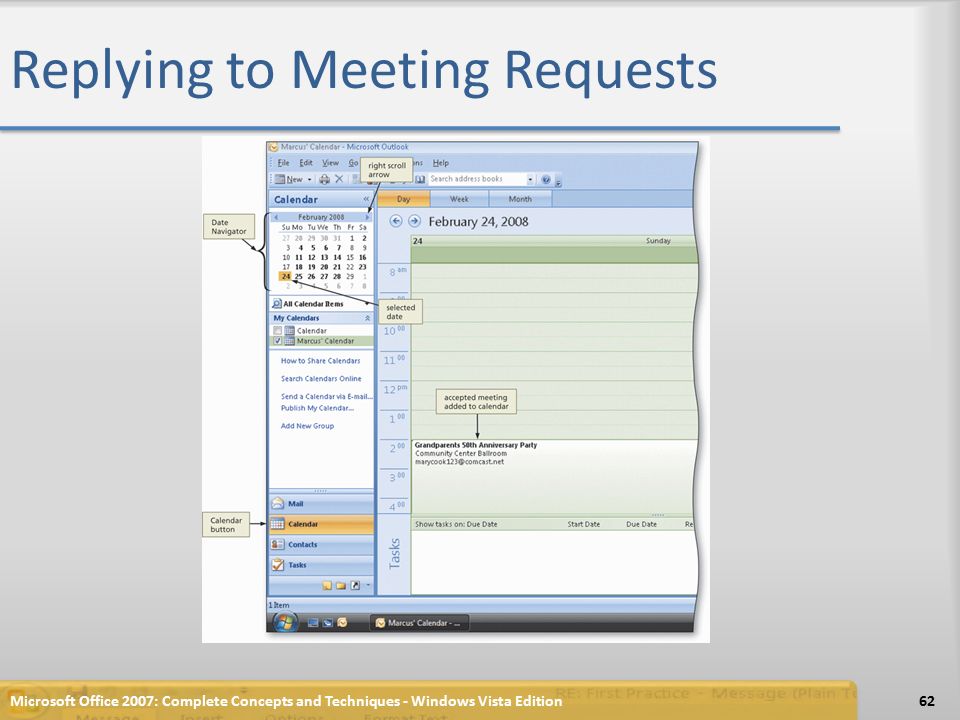The image size is (960, 720).
Task: Click the Help question mark icon
Action: coord(546,179)
